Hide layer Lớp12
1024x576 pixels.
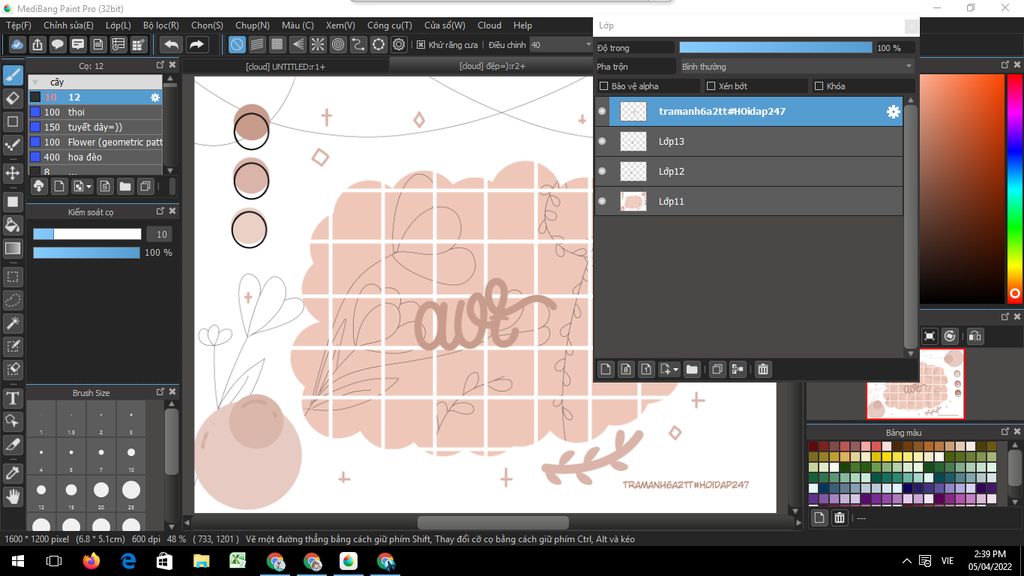(602, 171)
